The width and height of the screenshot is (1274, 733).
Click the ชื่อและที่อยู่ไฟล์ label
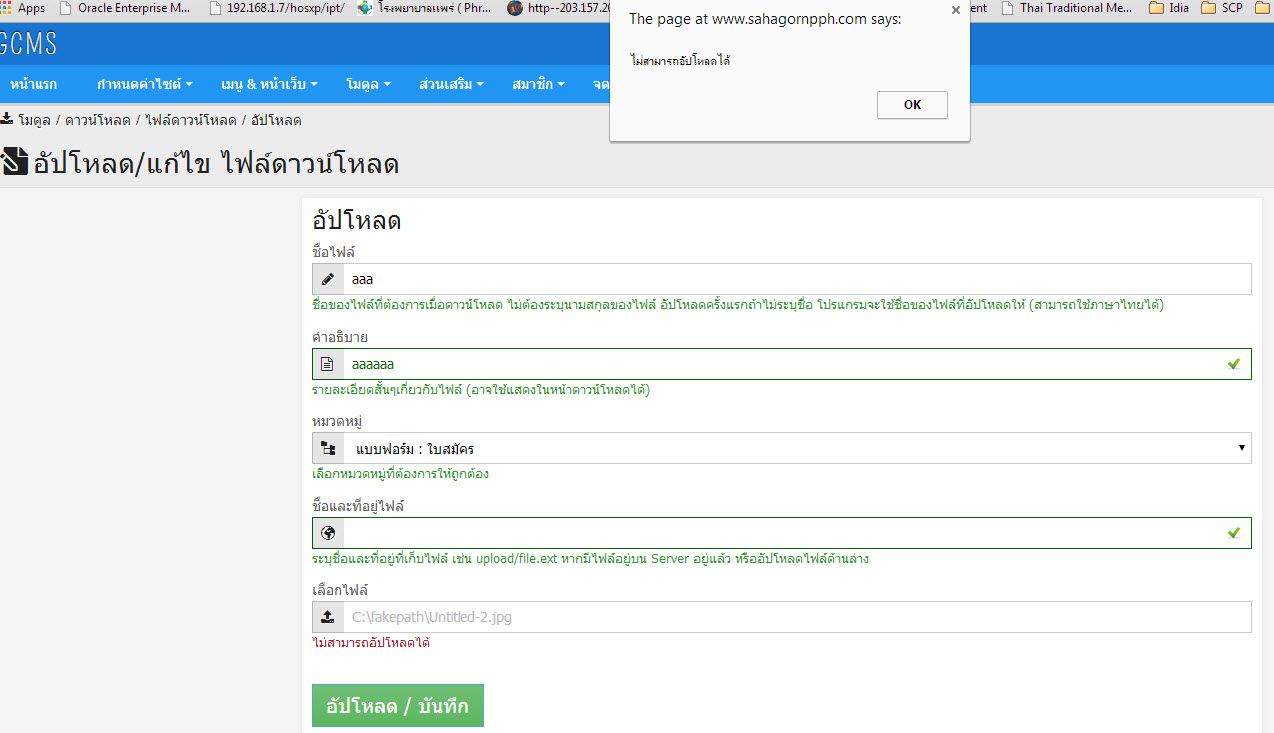tap(358, 506)
